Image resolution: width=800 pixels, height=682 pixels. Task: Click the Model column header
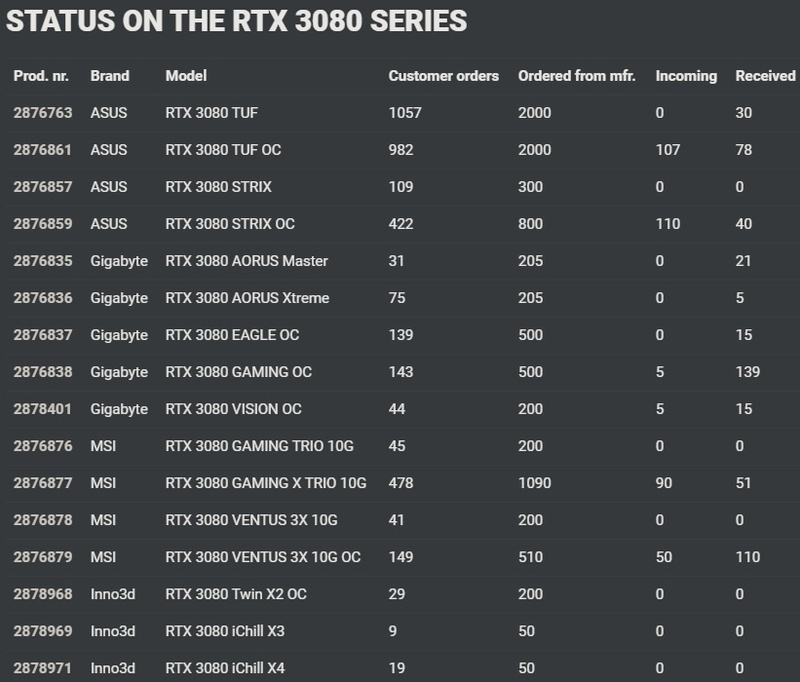186,76
